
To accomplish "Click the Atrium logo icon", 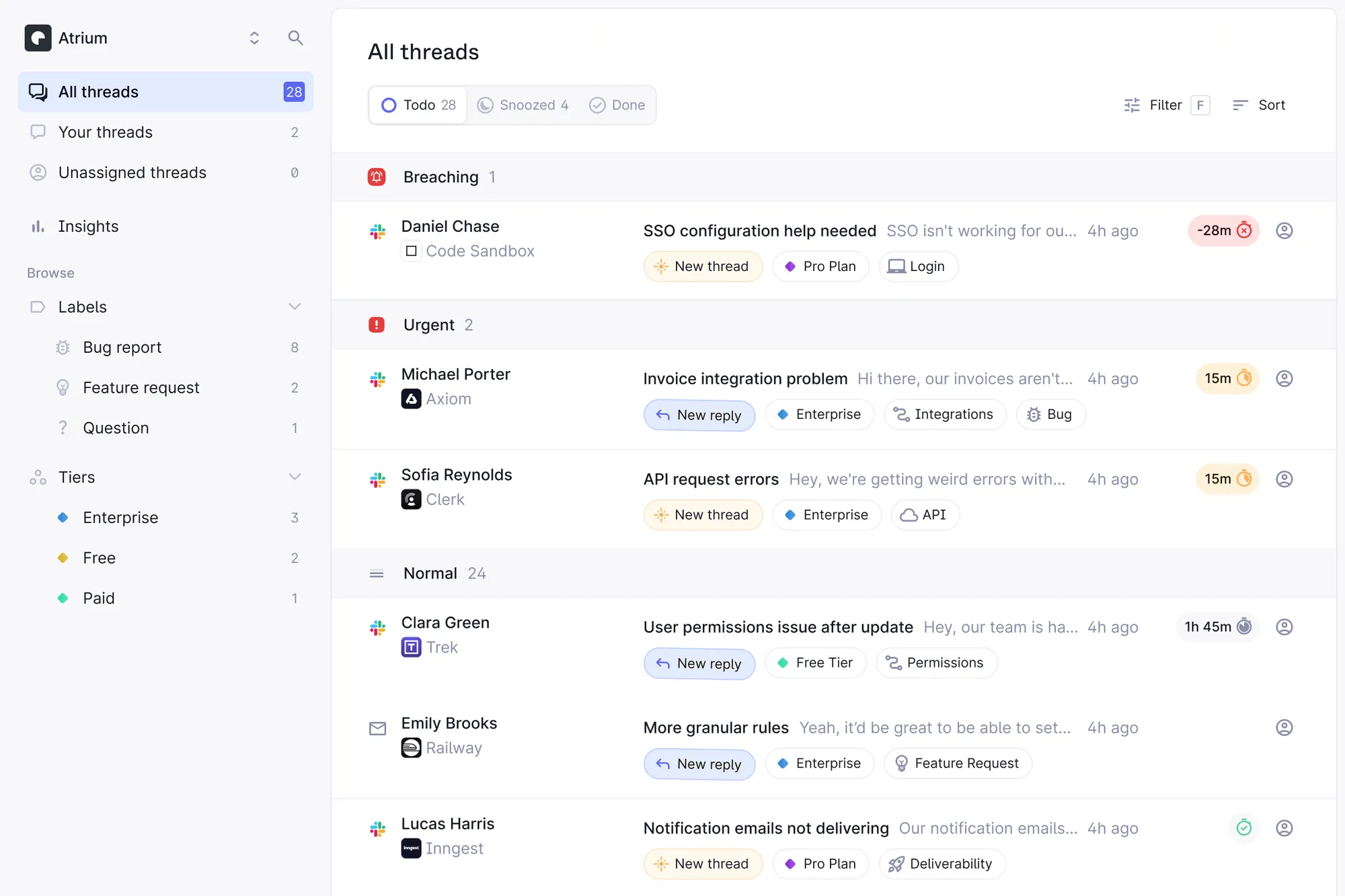I will coord(38,38).
